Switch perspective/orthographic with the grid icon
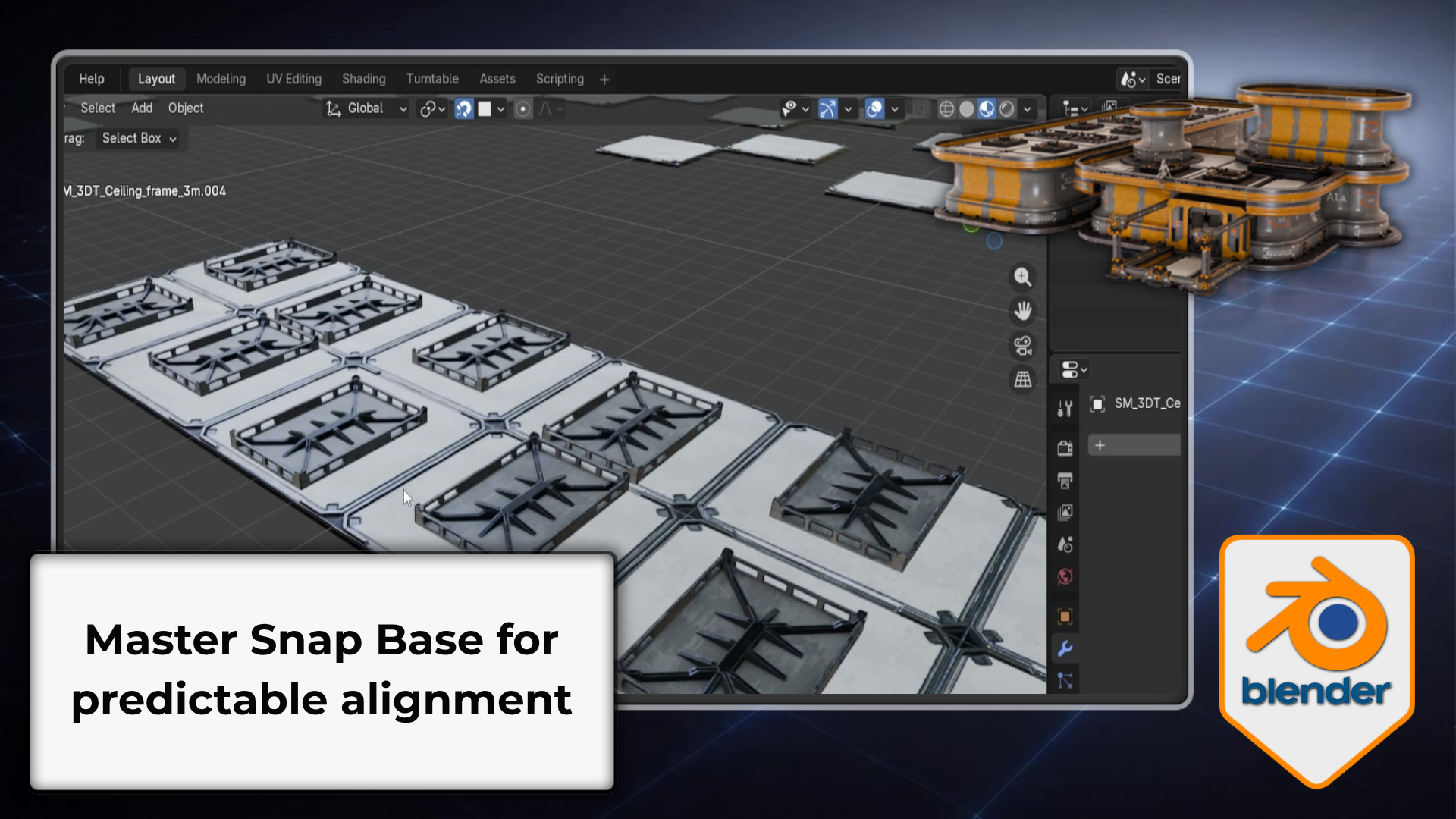The height and width of the screenshot is (819, 1456). coord(1023,379)
